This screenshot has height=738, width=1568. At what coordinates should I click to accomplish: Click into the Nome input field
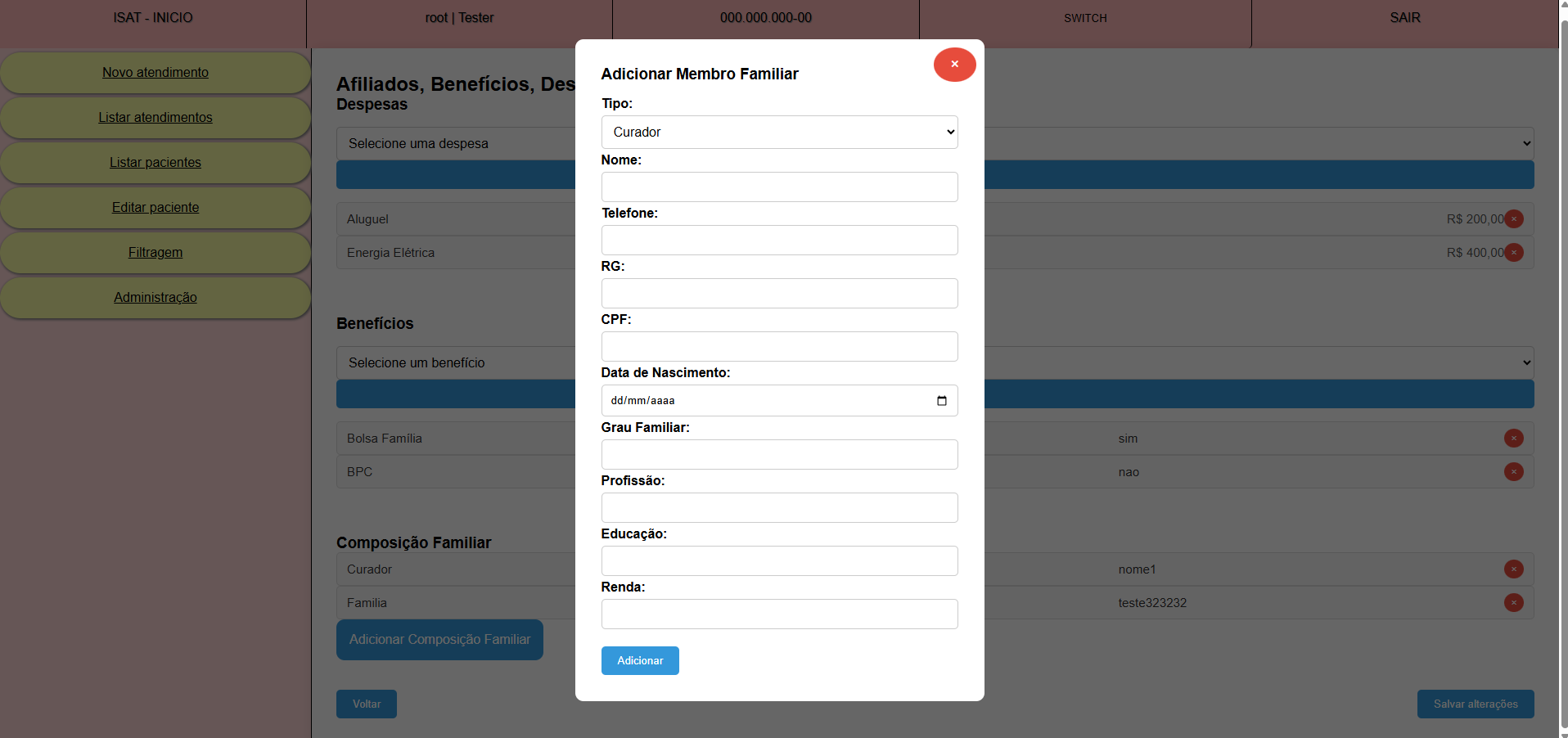[x=779, y=187]
